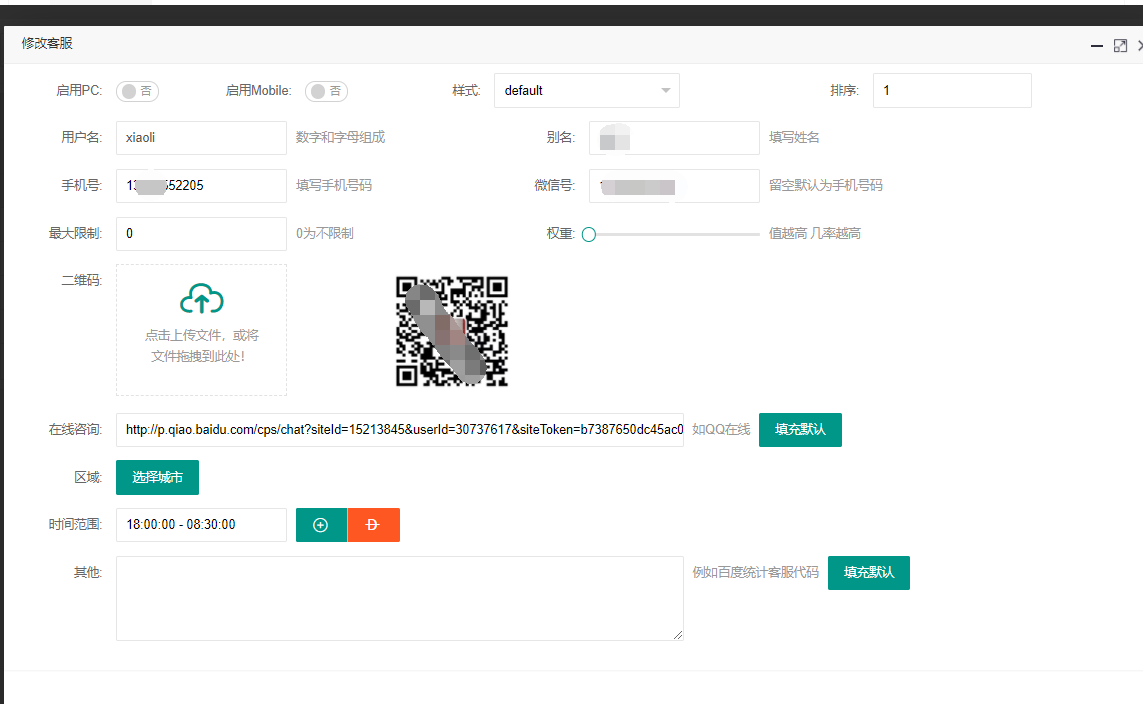Toggle the 启用PC switch

137,91
